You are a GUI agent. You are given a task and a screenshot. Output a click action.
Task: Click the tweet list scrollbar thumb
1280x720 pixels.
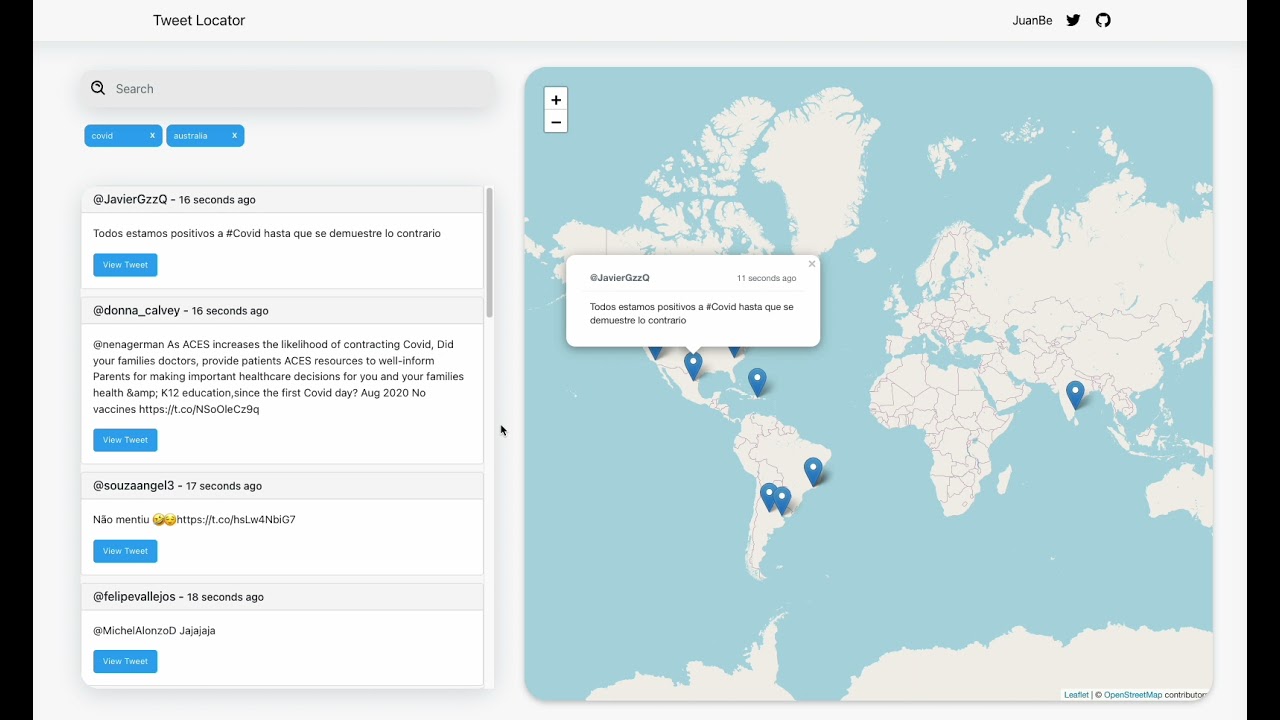tap(490, 253)
